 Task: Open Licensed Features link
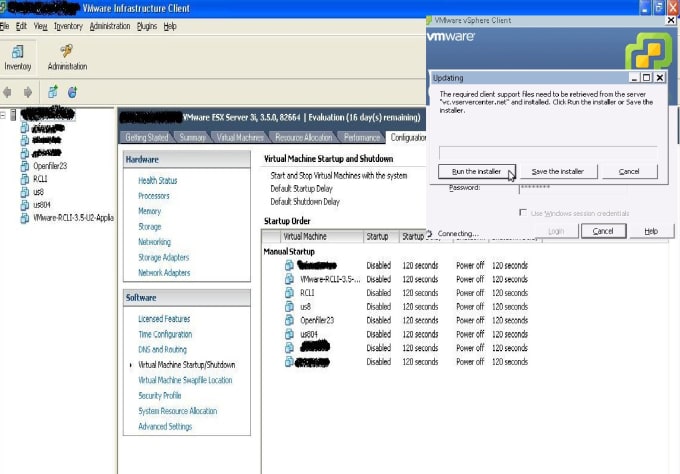pos(164,319)
